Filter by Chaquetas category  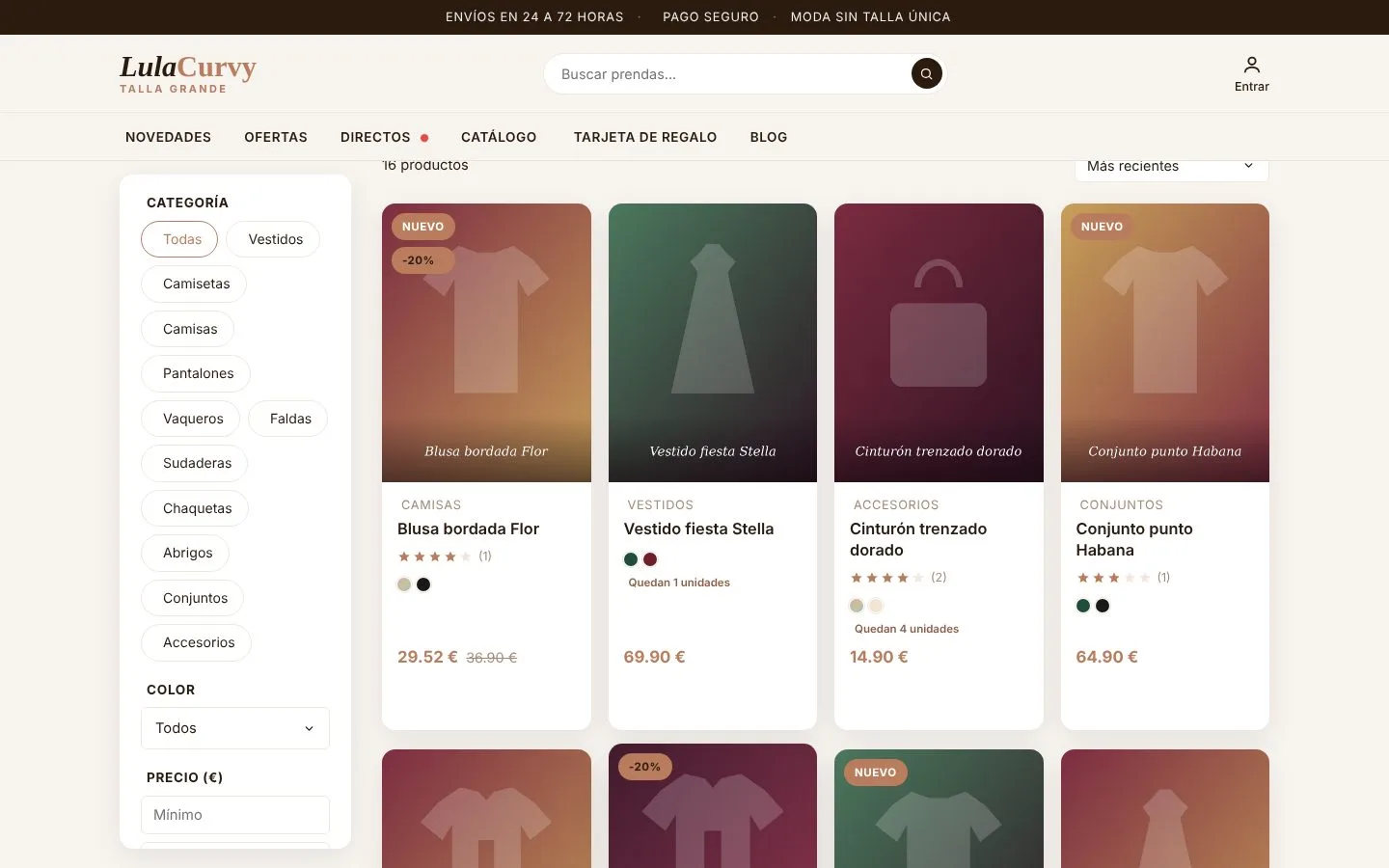(195, 508)
